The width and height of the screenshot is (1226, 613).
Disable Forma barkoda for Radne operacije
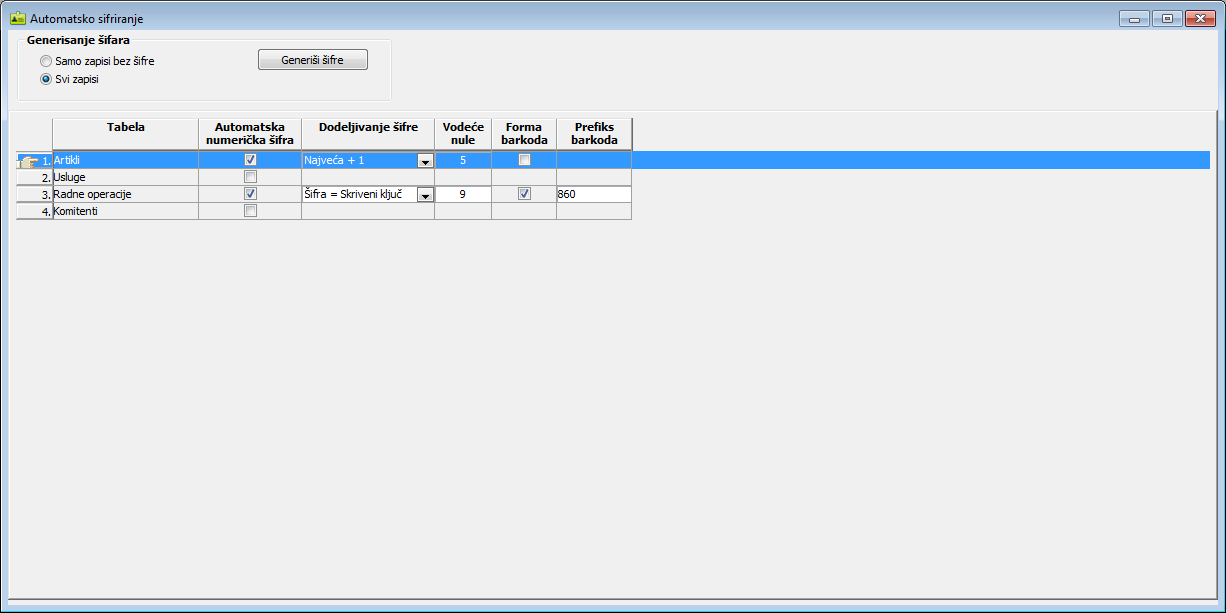(524, 194)
